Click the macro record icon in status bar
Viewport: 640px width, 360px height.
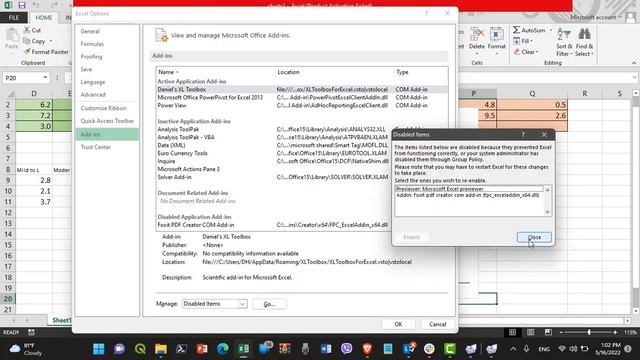click(31, 332)
